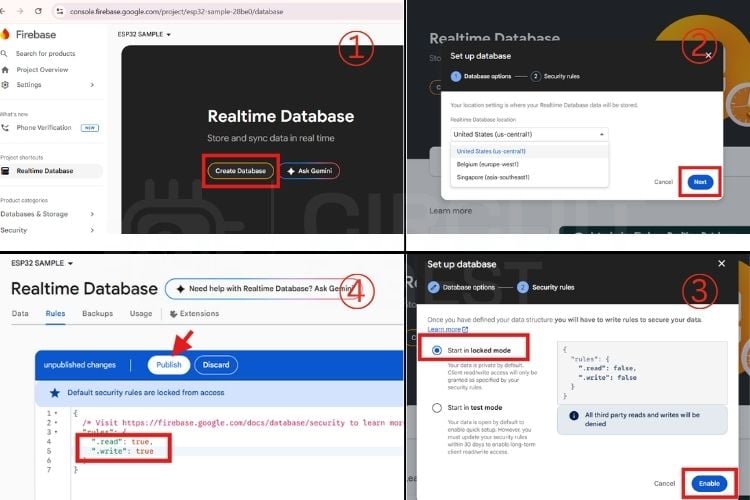Click the browser reload icon
This screenshot has width=750, height=500.
pyautogui.click(x=38, y=11)
